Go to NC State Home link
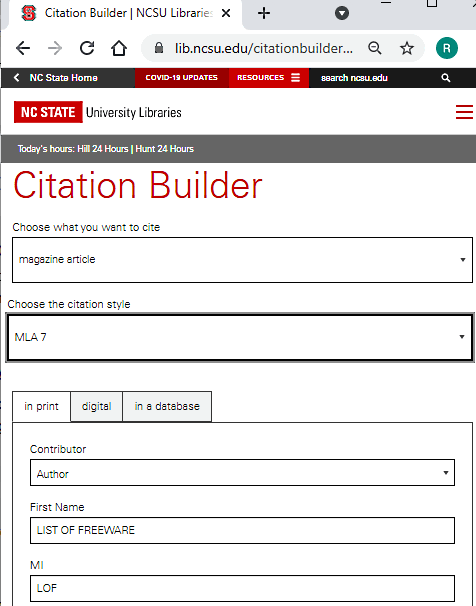Viewport: 476px width, 606px height. coord(63,78)
